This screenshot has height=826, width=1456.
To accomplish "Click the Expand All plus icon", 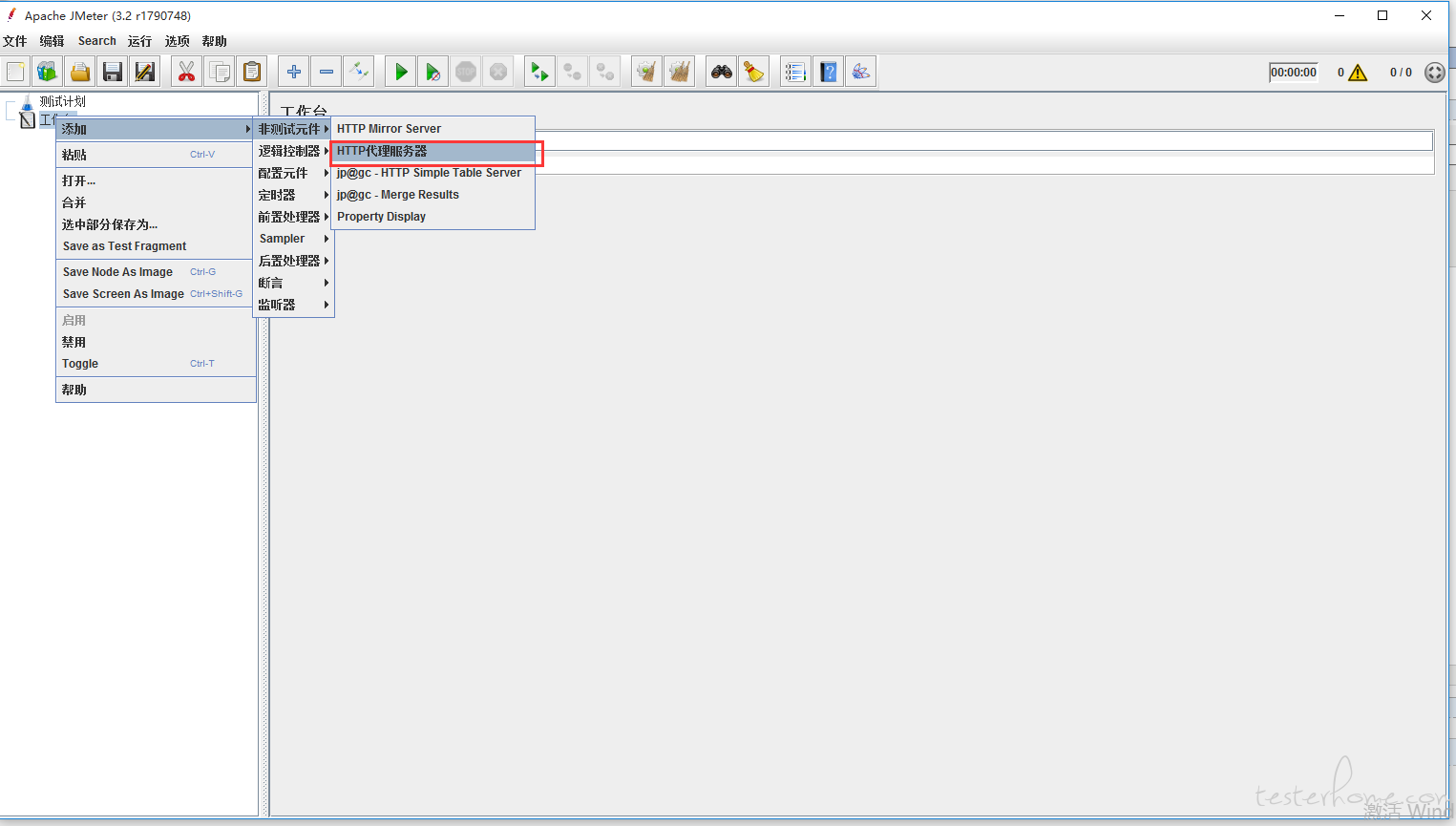I will (294, 72).
